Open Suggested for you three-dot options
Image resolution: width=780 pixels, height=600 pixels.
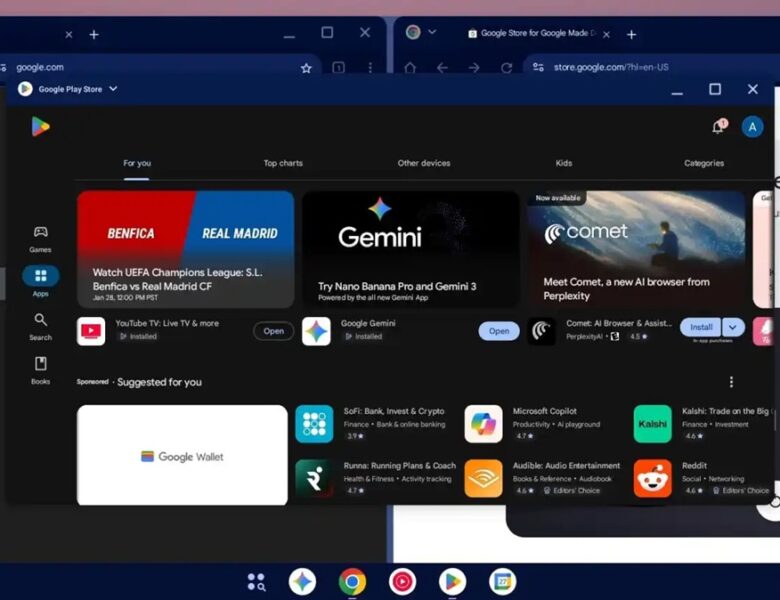point(731,382)
